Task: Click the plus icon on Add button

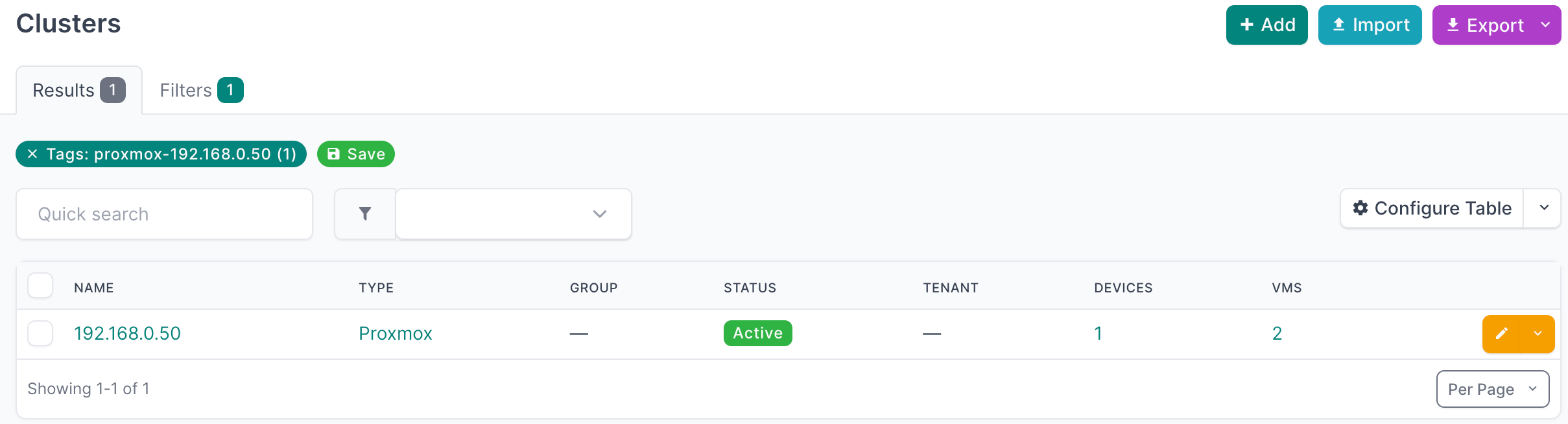Action: (x=1247, y=25)
